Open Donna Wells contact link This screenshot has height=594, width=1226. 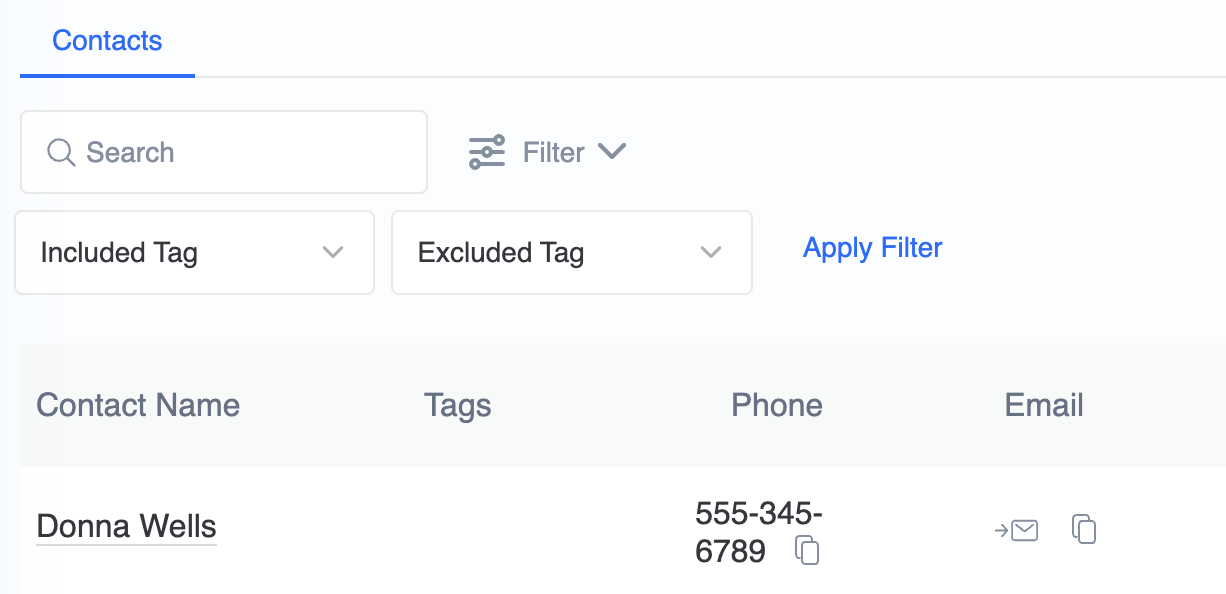tap(126, 526)
